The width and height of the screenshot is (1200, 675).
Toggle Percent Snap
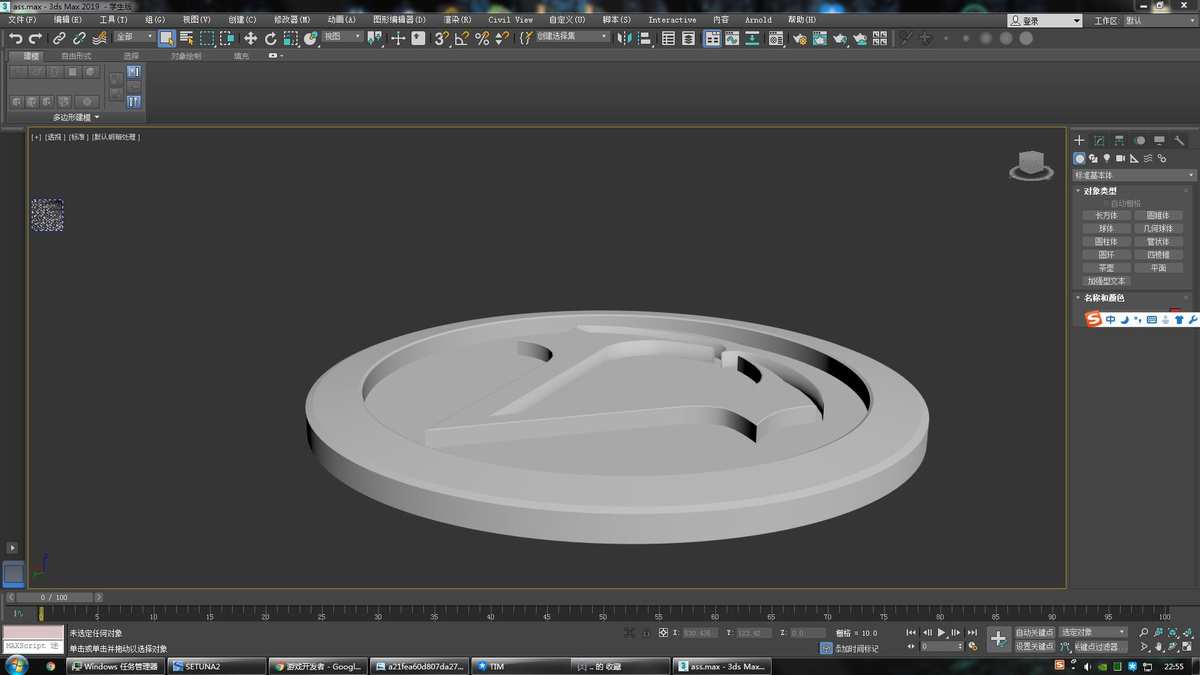point(482,38)
